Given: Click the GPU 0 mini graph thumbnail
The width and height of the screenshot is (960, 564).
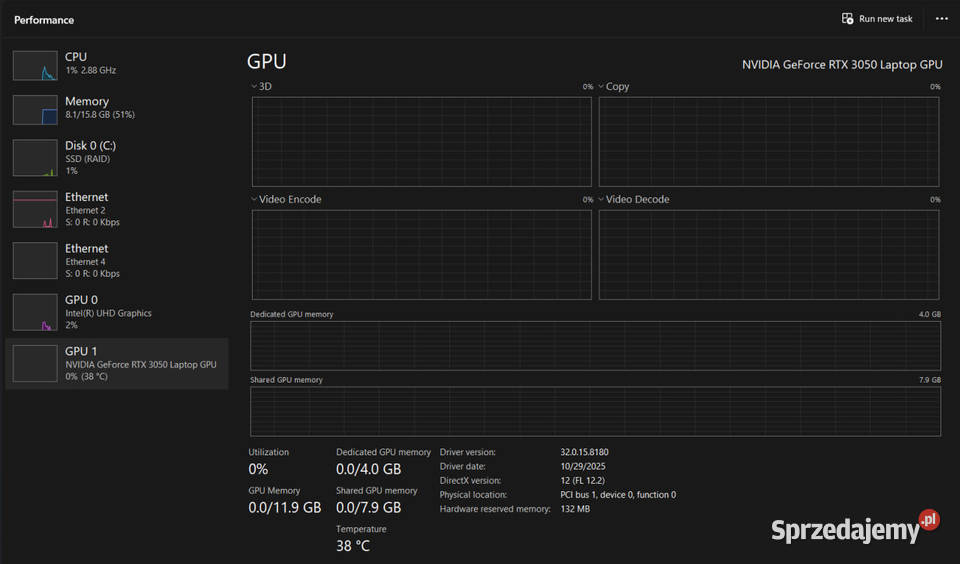Looking at the screenshot, I should [35, 312].
